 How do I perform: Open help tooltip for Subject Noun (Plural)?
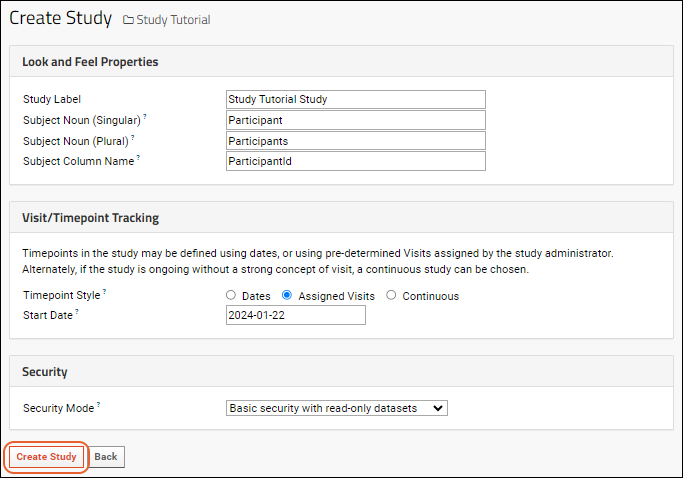tap(133, 137)
